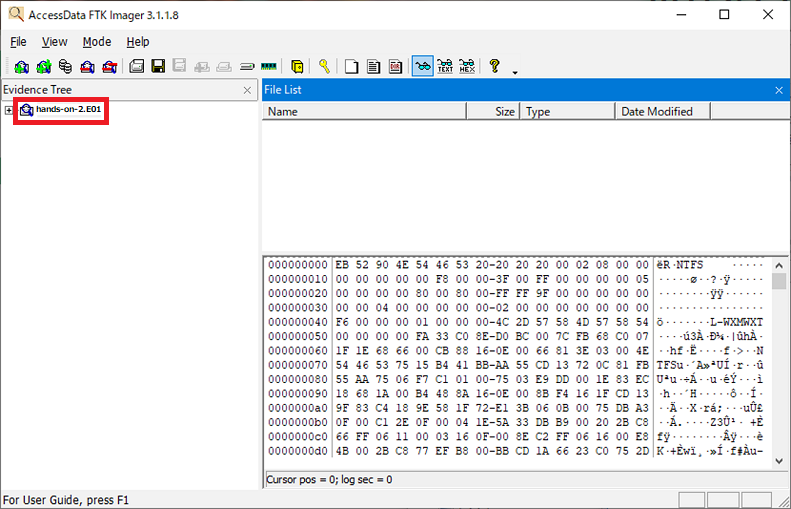Click 'For User Guide, press F1' status text

click(x=66, y=500)
